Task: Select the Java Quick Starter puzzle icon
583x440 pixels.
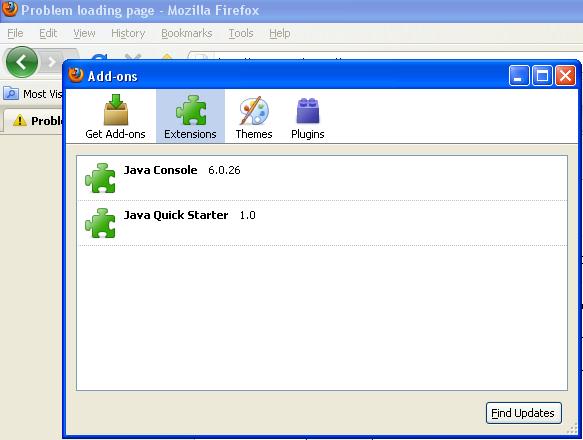Action: click(100, 223)
